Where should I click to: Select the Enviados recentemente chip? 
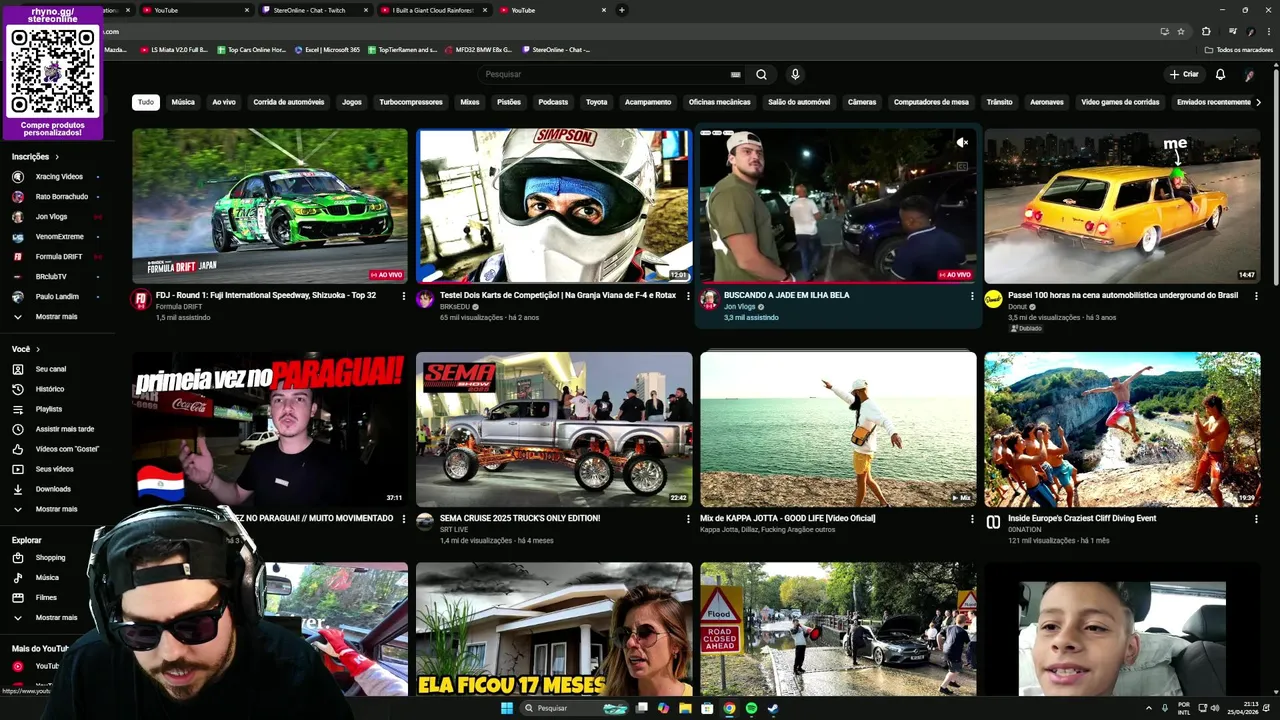point(1213,102)
